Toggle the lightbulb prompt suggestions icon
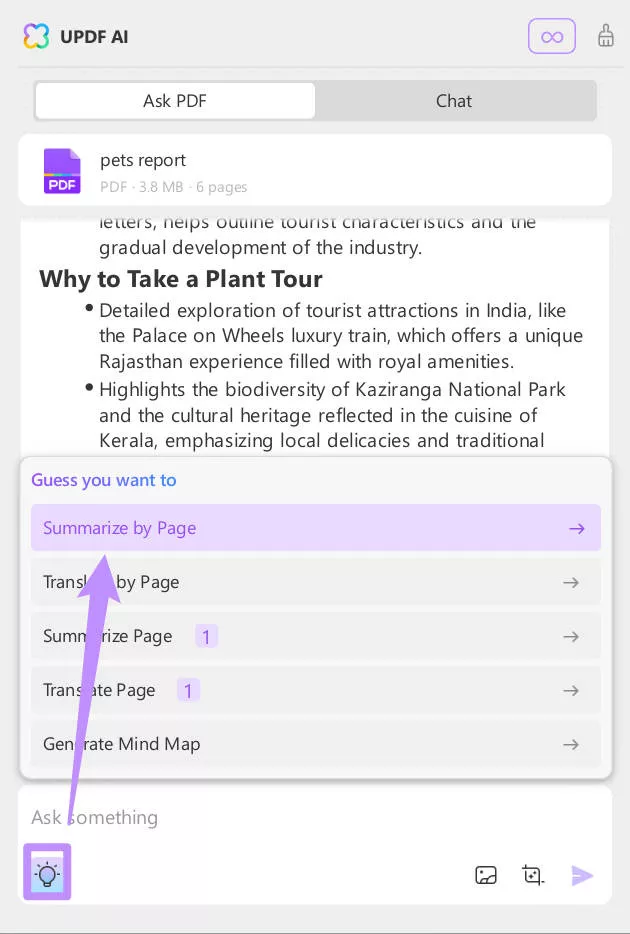 click(x=47, y=872)
